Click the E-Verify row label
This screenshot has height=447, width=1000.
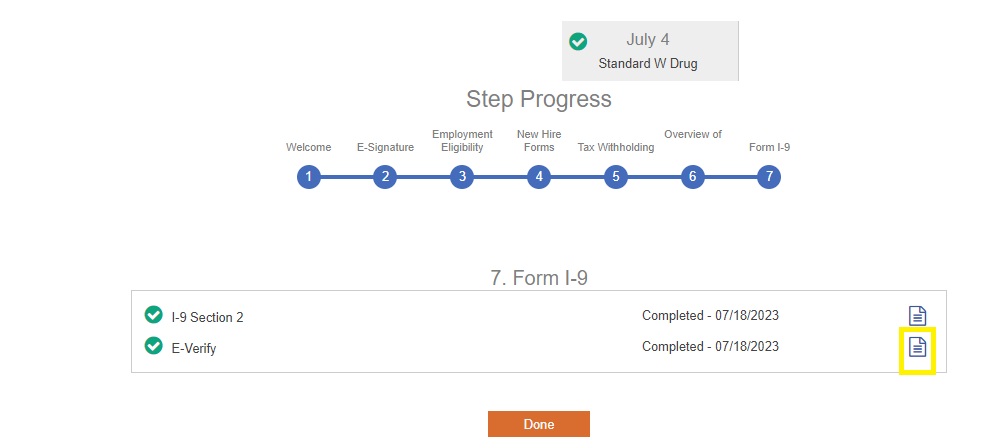tap(194, 349)
